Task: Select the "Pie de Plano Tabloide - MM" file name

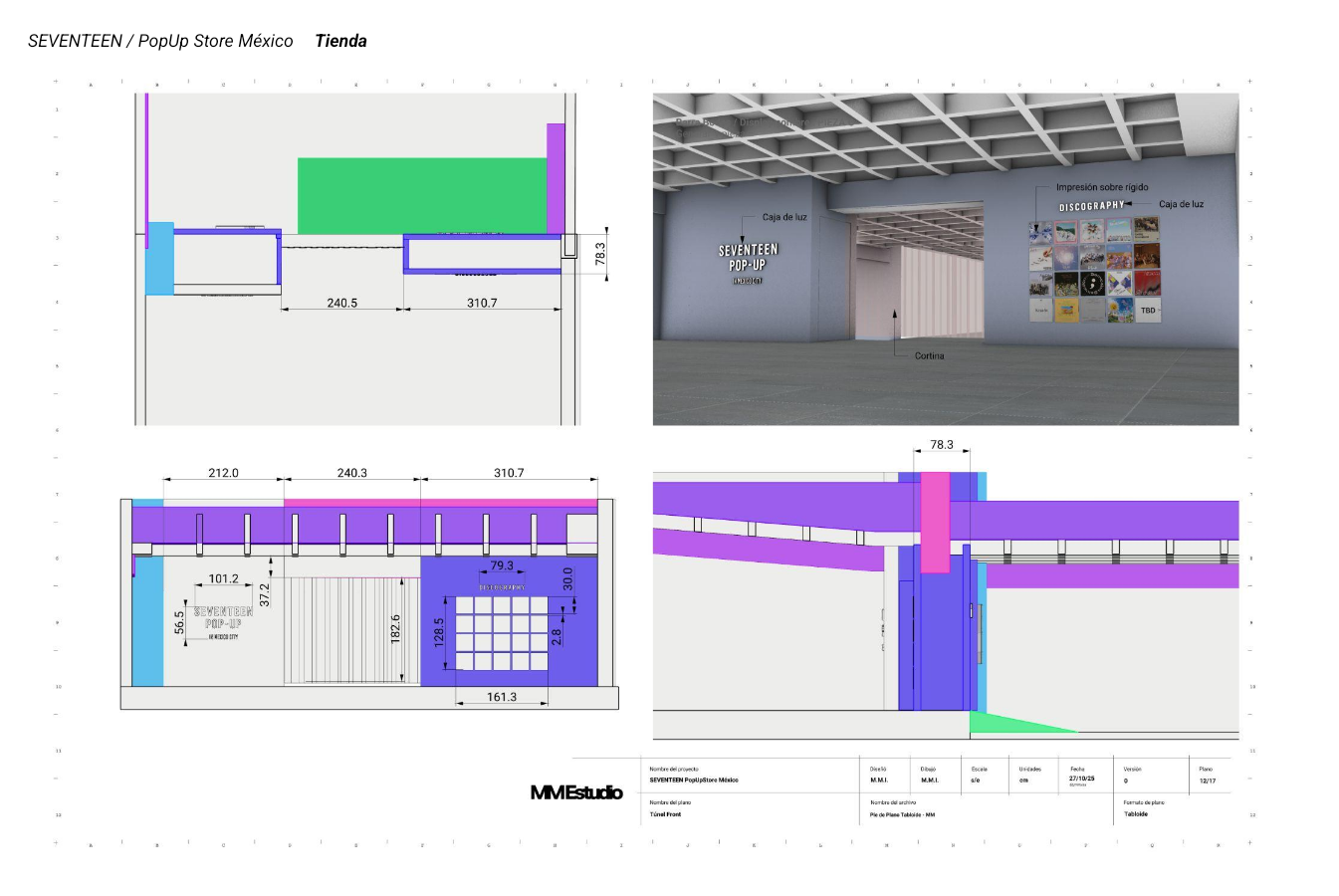Action: pyautogui.click(x=903, y=814)
